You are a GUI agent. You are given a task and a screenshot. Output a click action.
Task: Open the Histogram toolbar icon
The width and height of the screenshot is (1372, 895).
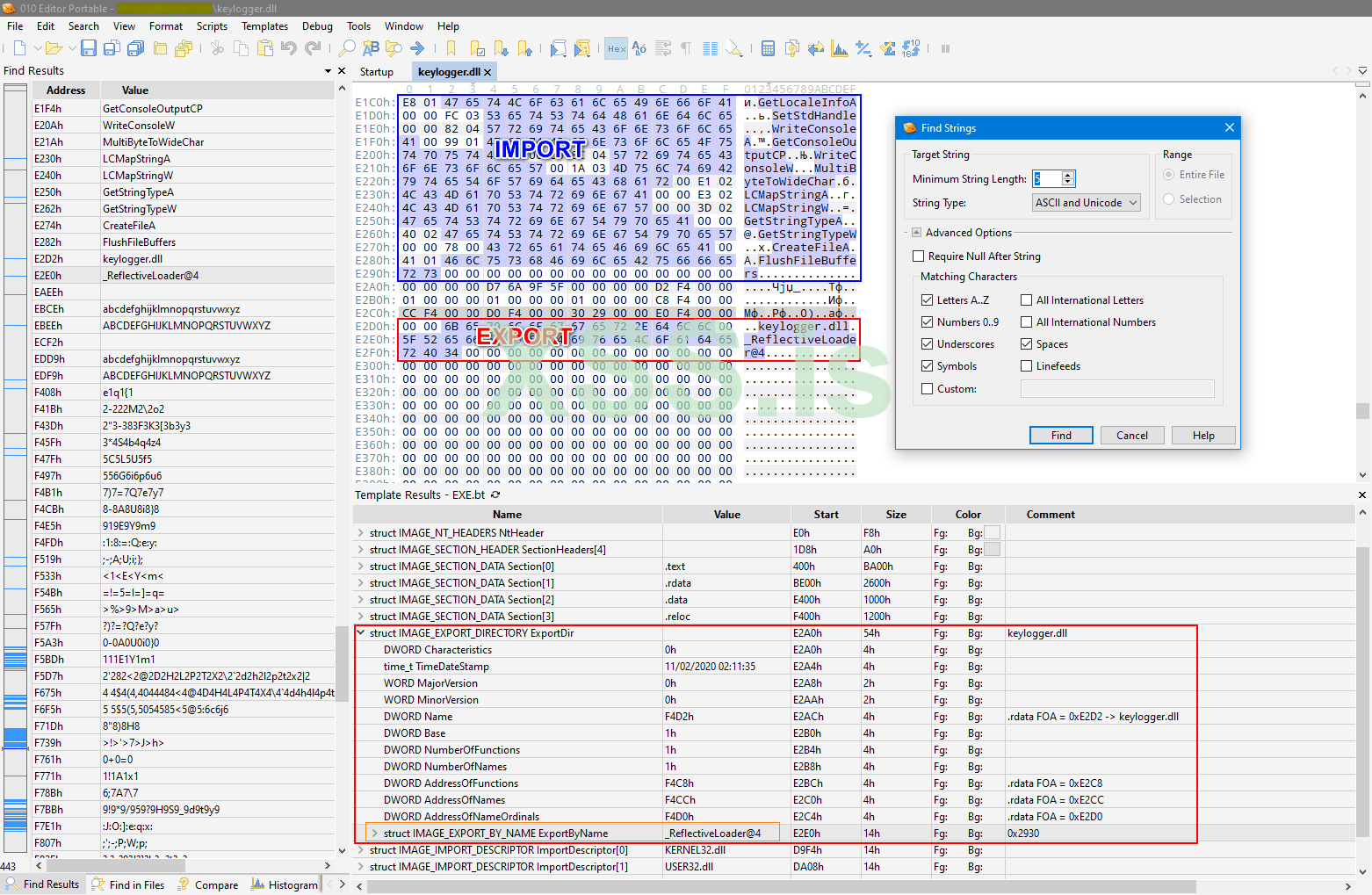tap(840, 48)
